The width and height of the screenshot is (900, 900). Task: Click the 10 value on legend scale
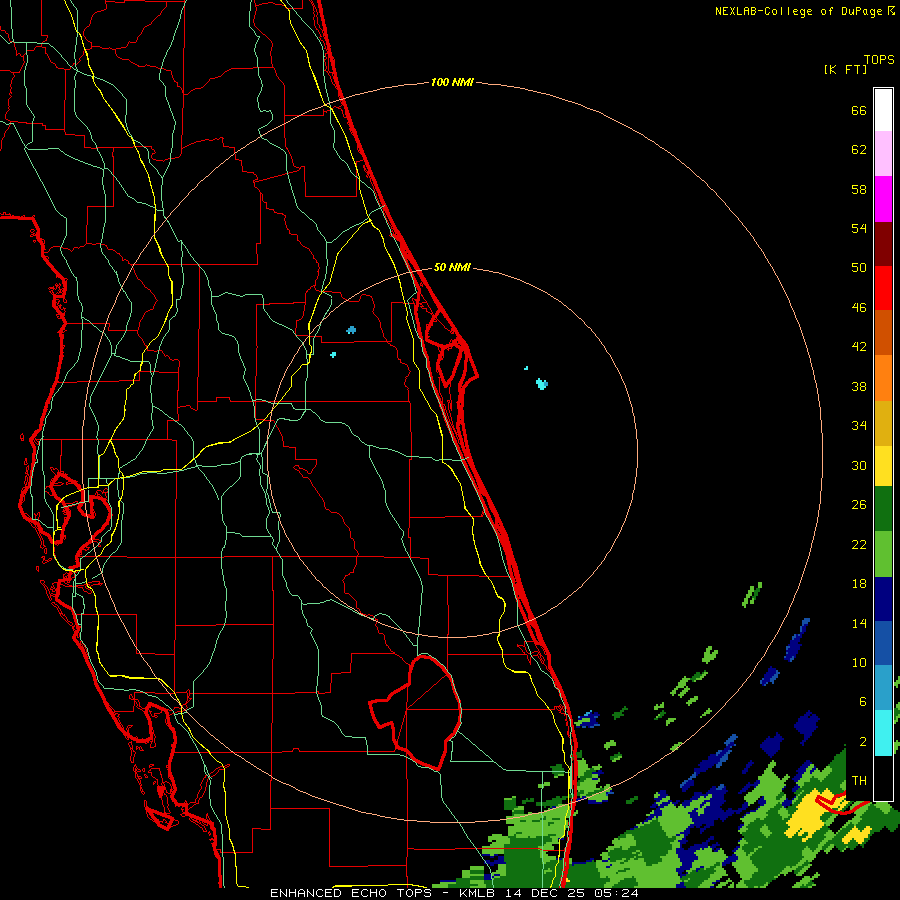pyautogui.click(x=859, y=662)
